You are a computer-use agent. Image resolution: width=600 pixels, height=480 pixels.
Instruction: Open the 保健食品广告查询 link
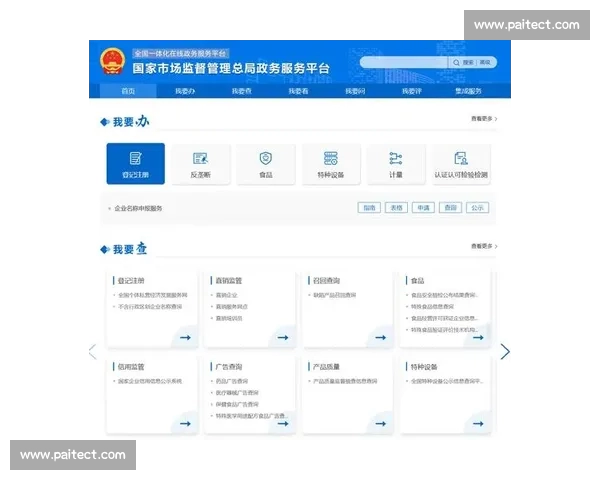237,404
